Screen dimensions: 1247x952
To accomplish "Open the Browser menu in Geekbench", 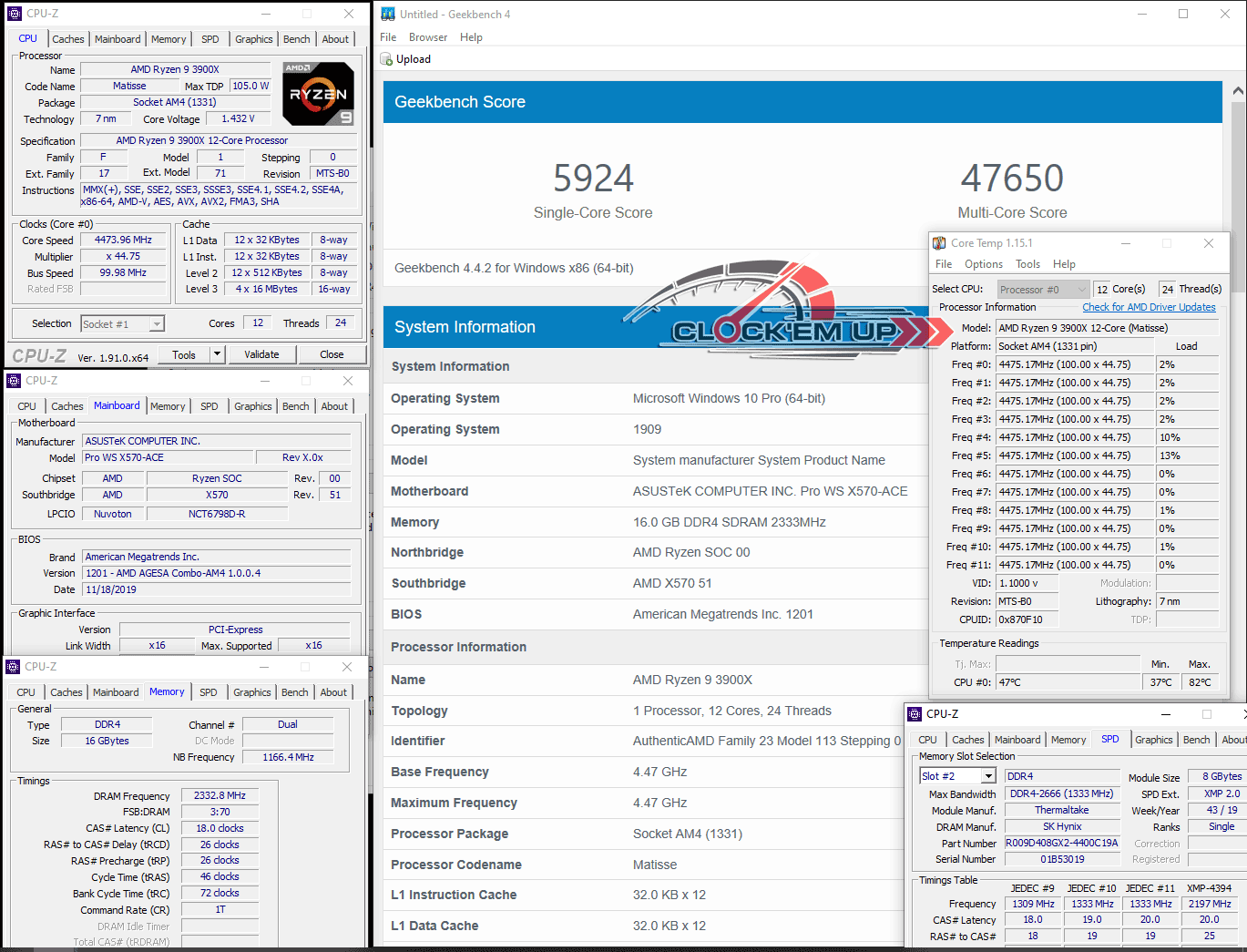I will tap(427, 37).
